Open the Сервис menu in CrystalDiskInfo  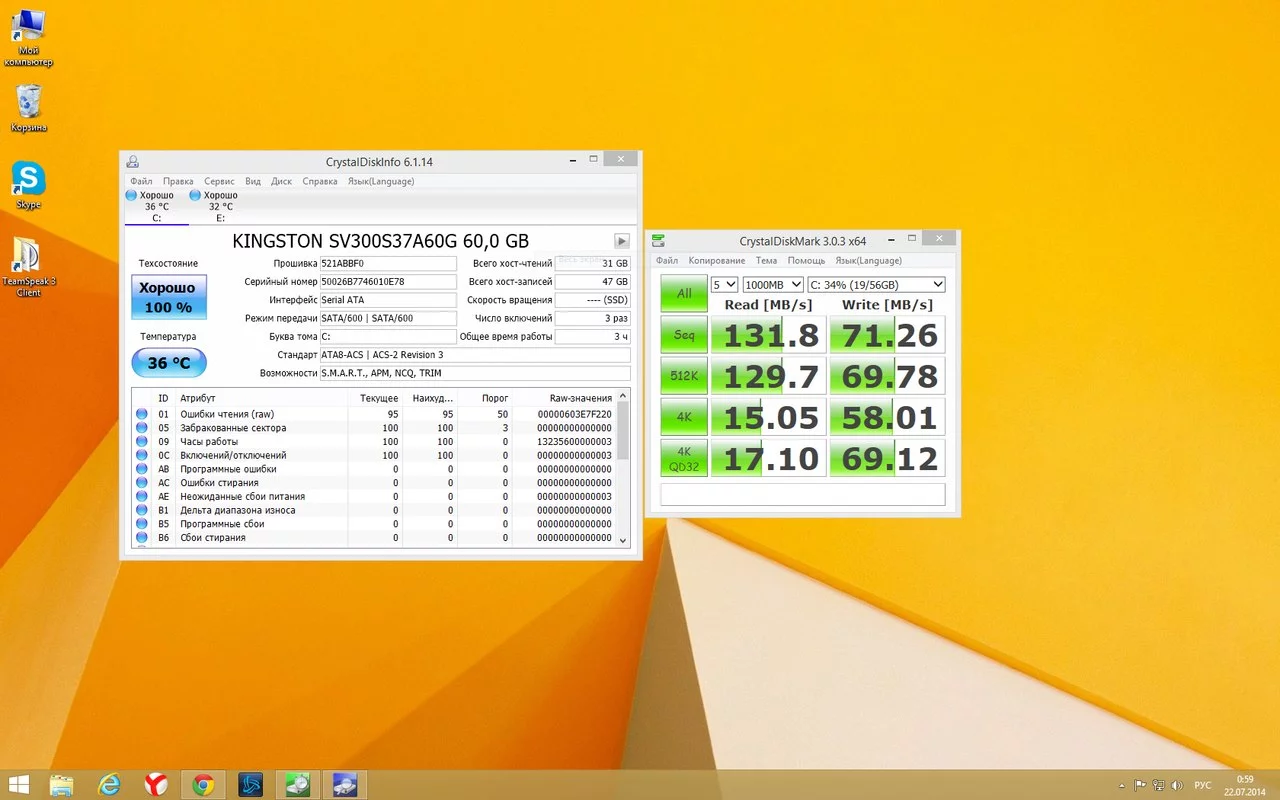(218, 181)
